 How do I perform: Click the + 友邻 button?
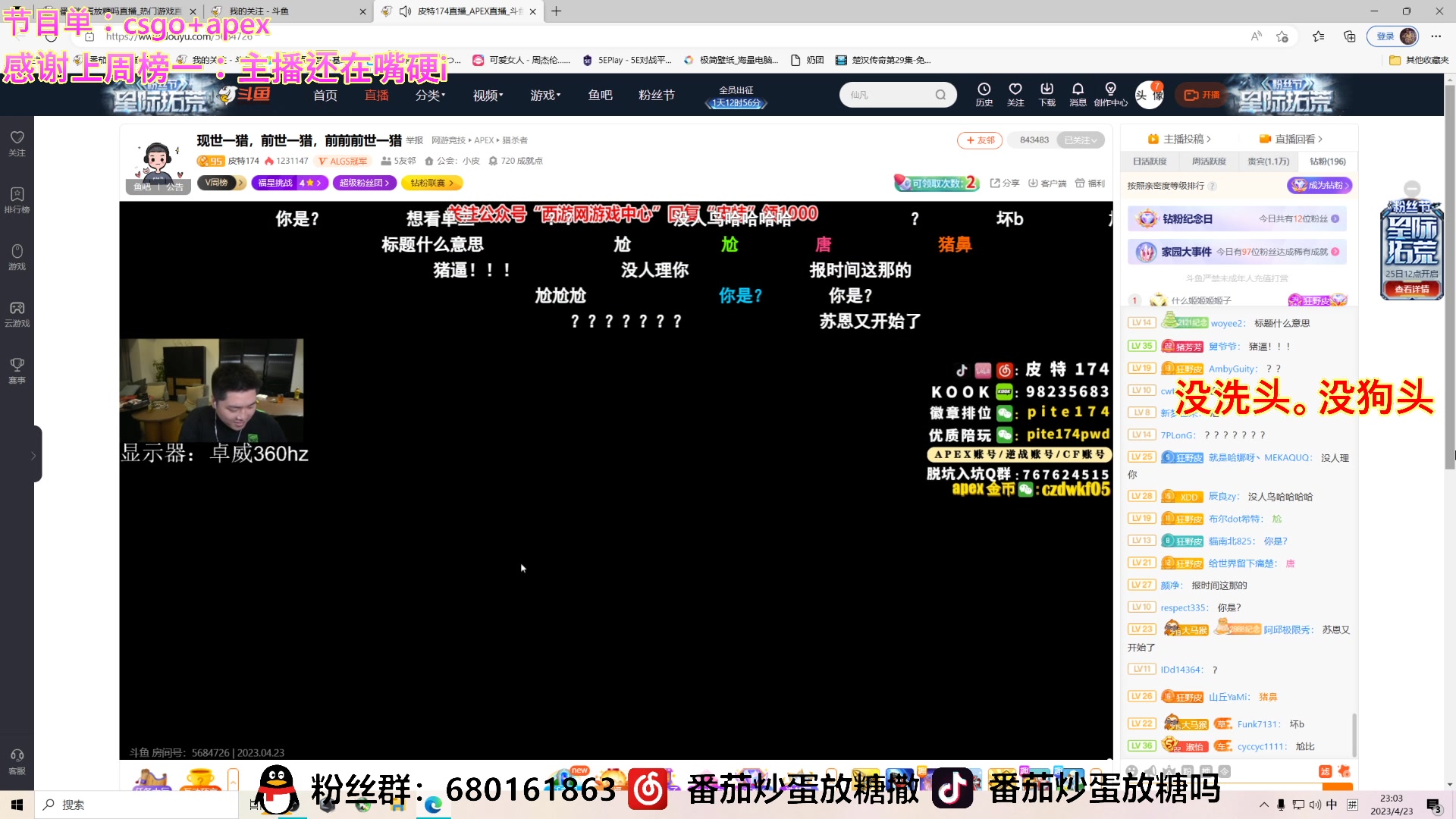980,140
